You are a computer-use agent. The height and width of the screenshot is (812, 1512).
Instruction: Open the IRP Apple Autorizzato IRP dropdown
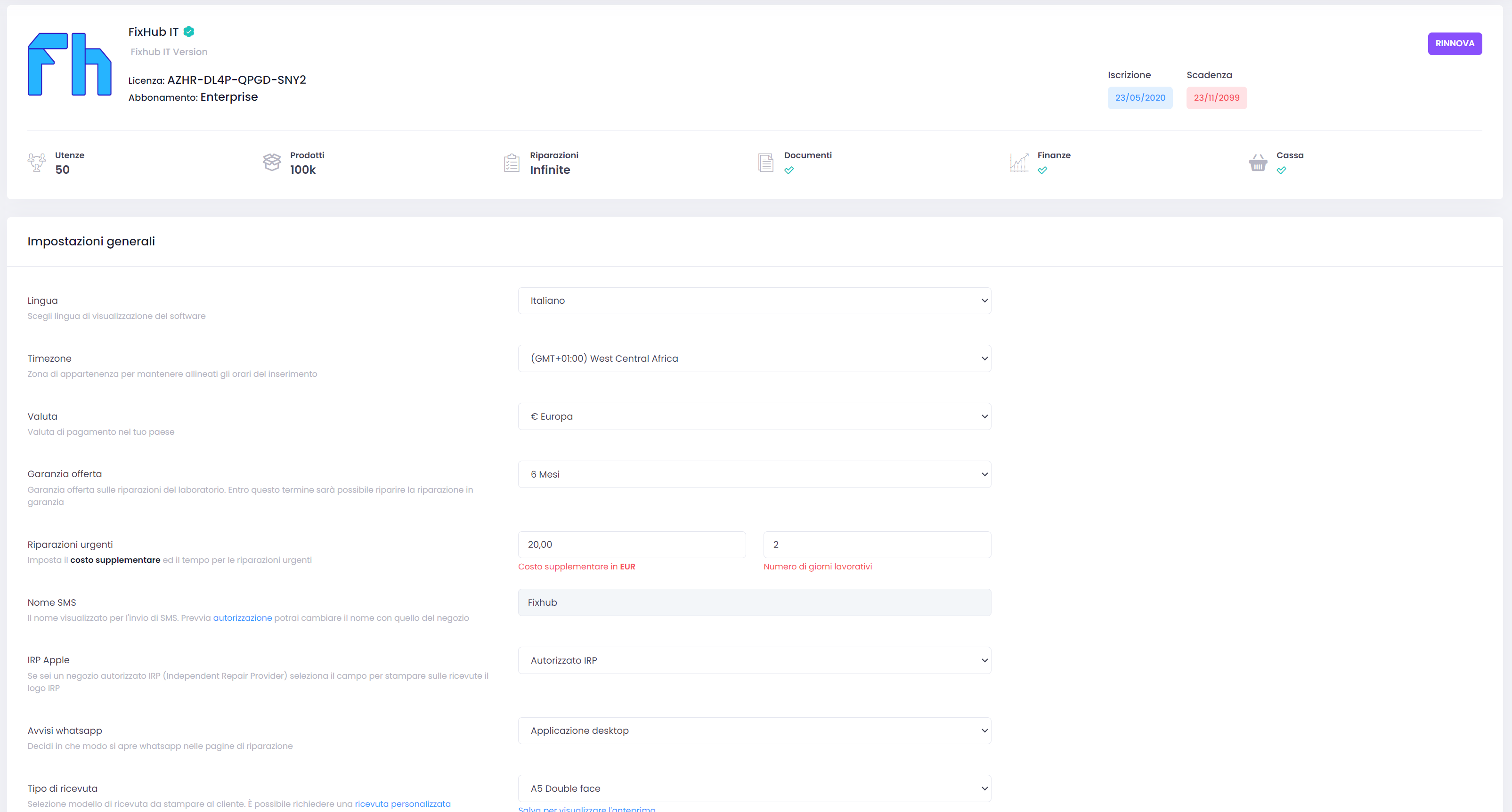coord(754,660)
